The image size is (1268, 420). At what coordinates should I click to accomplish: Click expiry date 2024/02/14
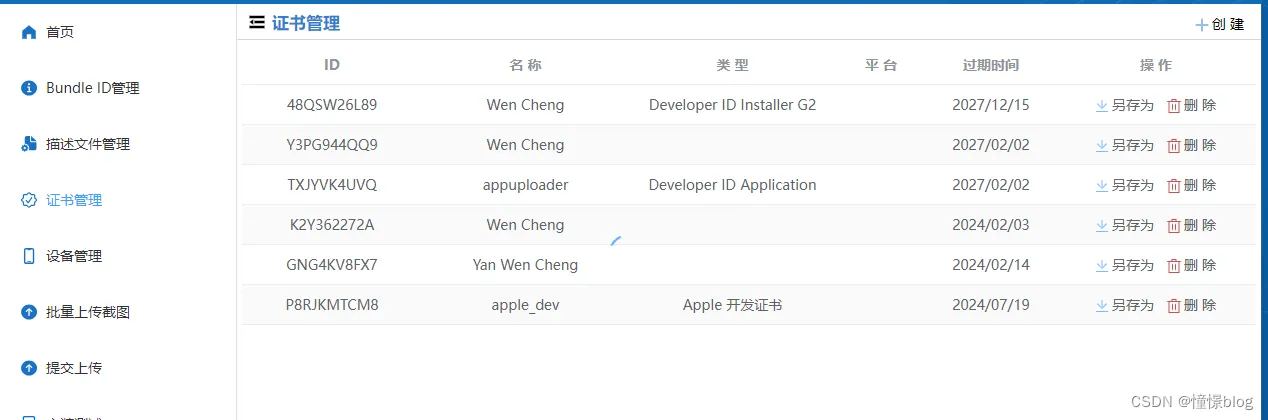(991, 265)
